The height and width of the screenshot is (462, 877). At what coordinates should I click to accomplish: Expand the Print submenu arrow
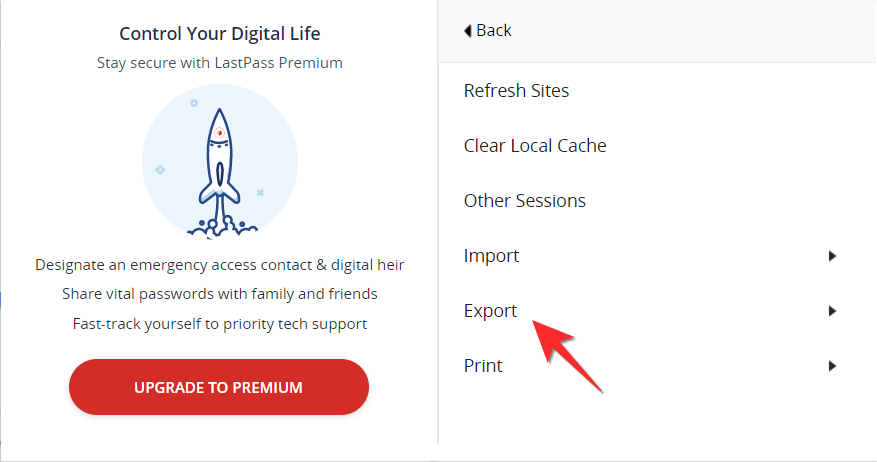832,366
